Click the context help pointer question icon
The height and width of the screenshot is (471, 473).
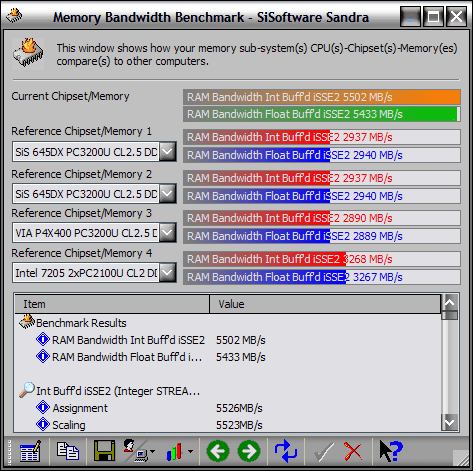tap(391, 451)
